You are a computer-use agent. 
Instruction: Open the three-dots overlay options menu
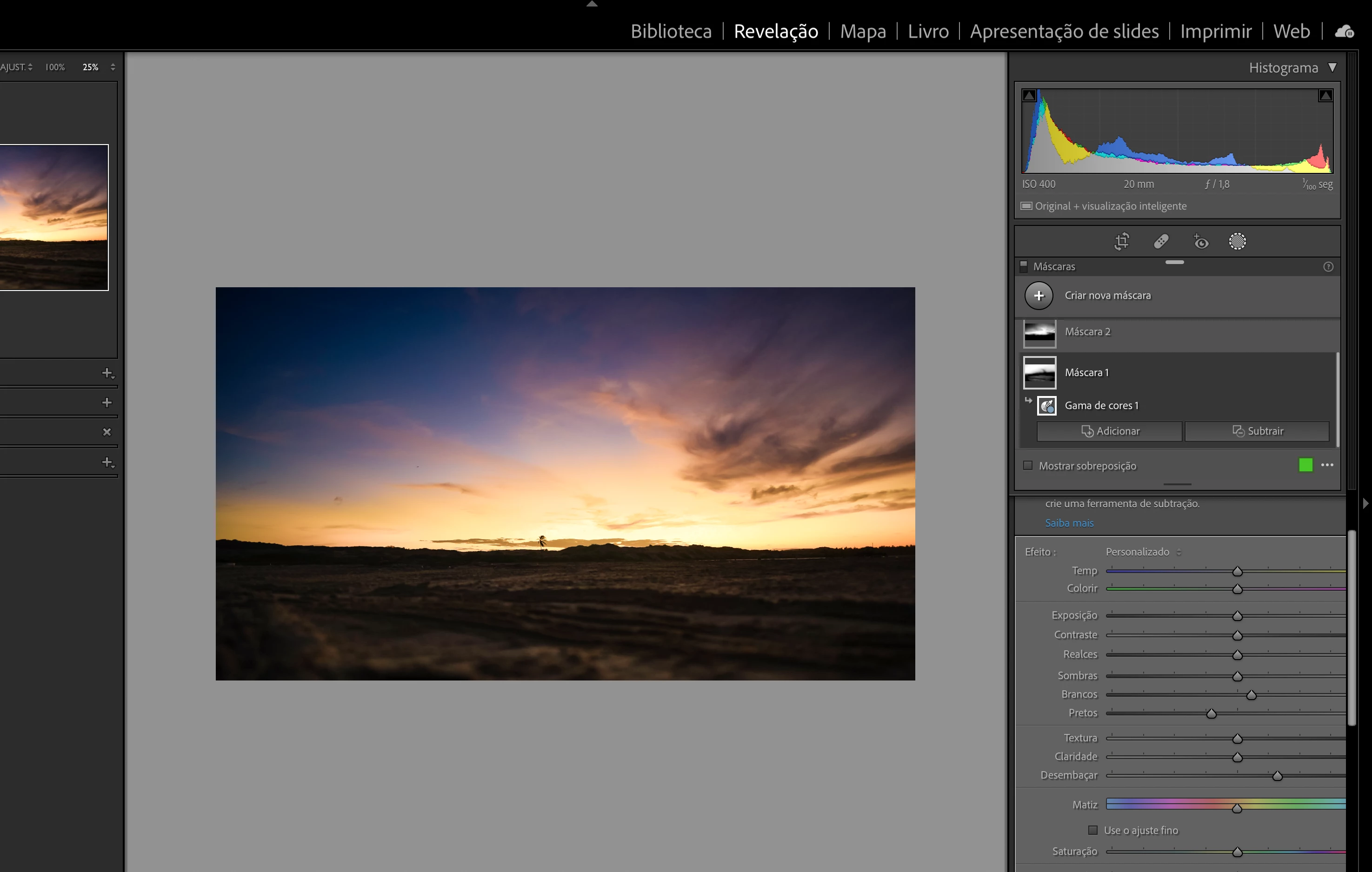click(1327, 465)
